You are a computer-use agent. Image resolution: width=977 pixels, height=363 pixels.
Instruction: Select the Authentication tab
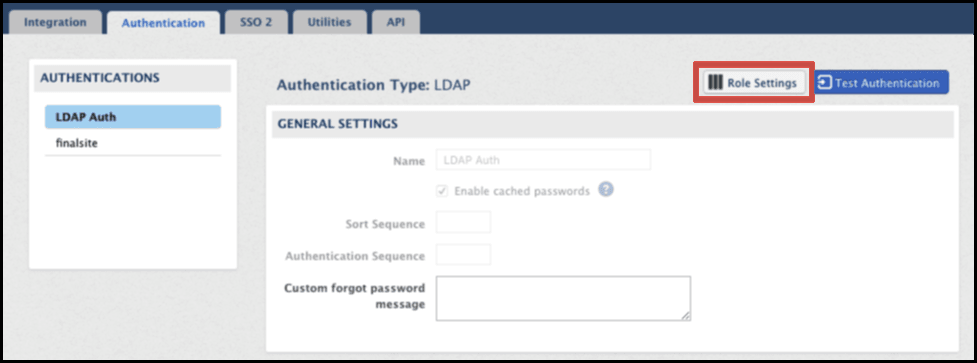click(x=163, y=23)
